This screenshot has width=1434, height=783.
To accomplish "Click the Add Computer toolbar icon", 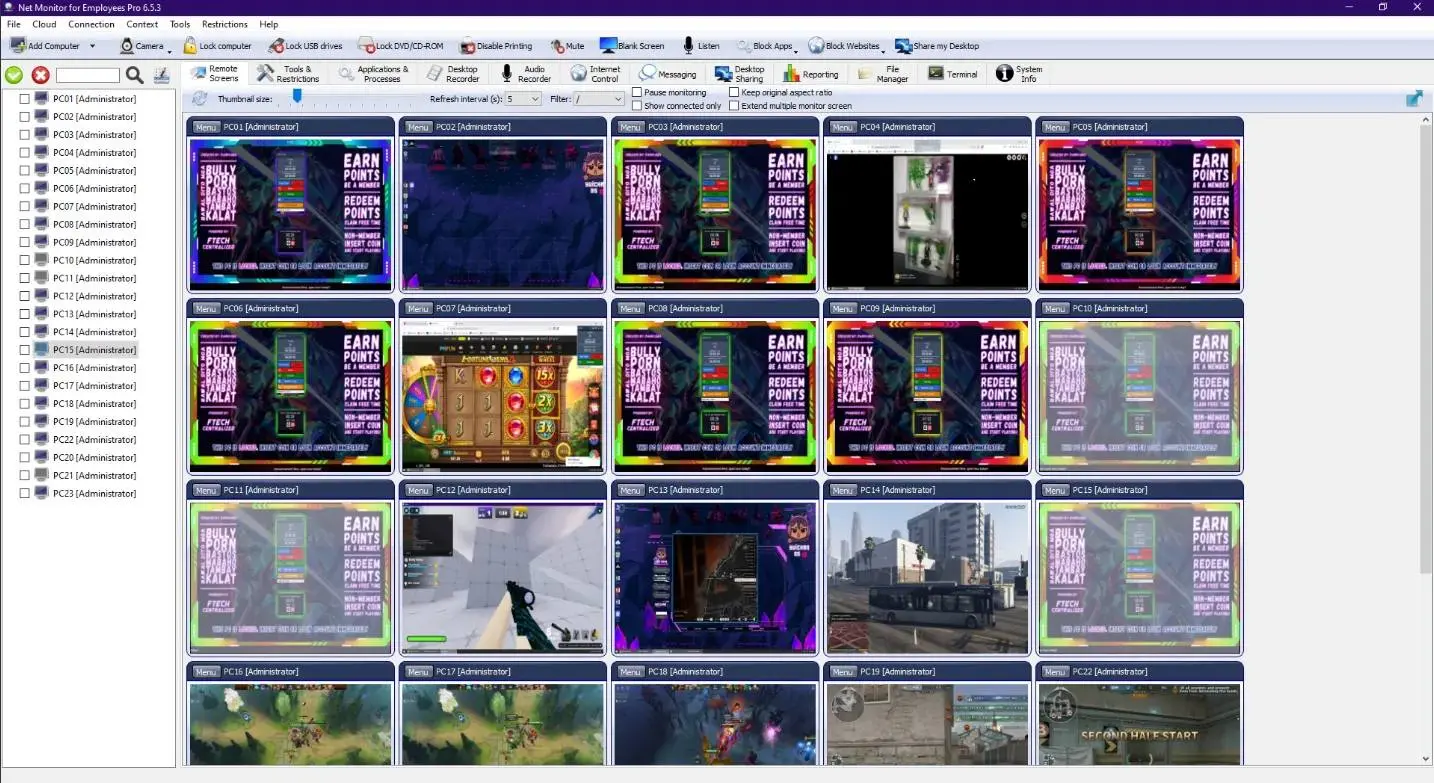I will point(18,46).
